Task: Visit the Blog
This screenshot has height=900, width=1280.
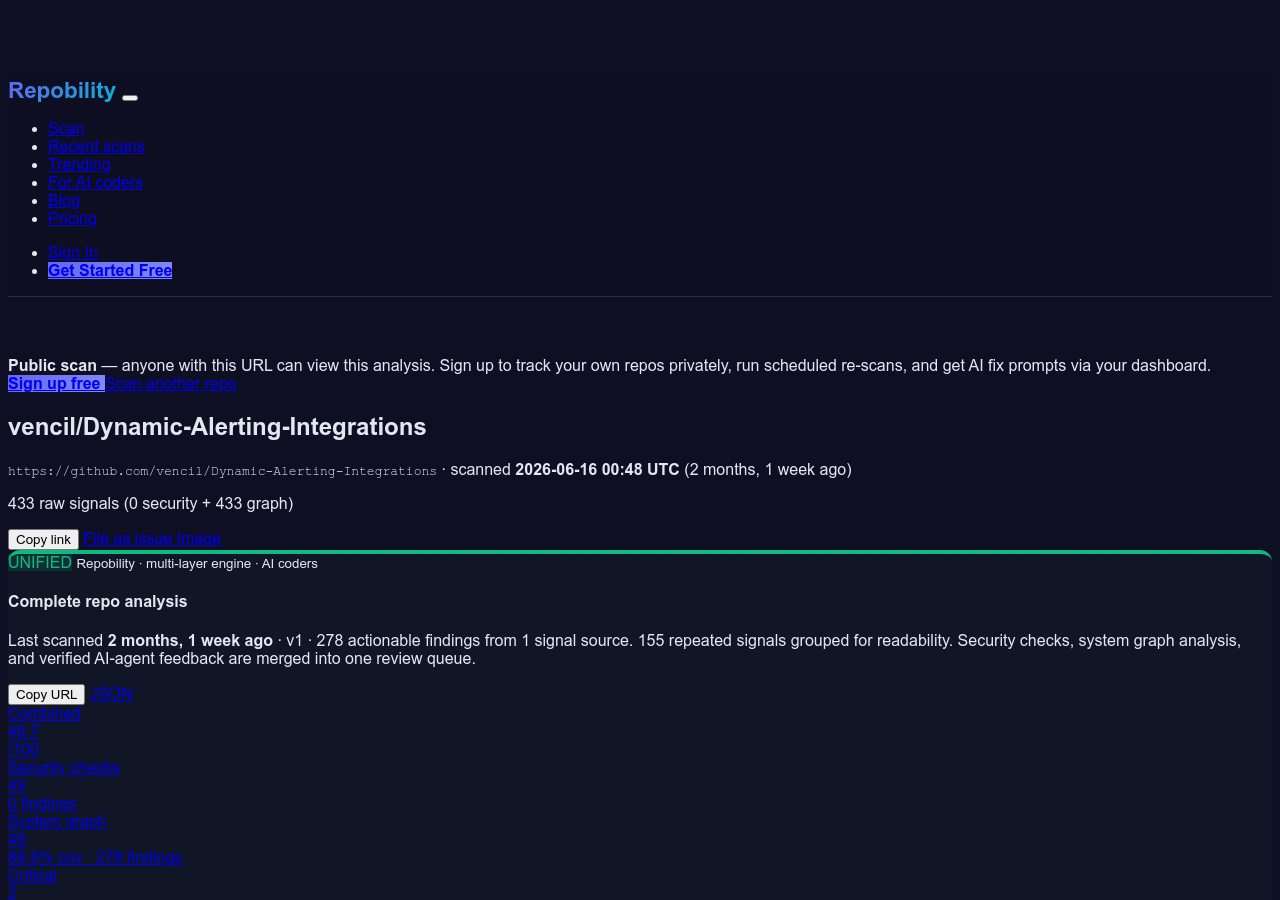Action: click(64, 200)
